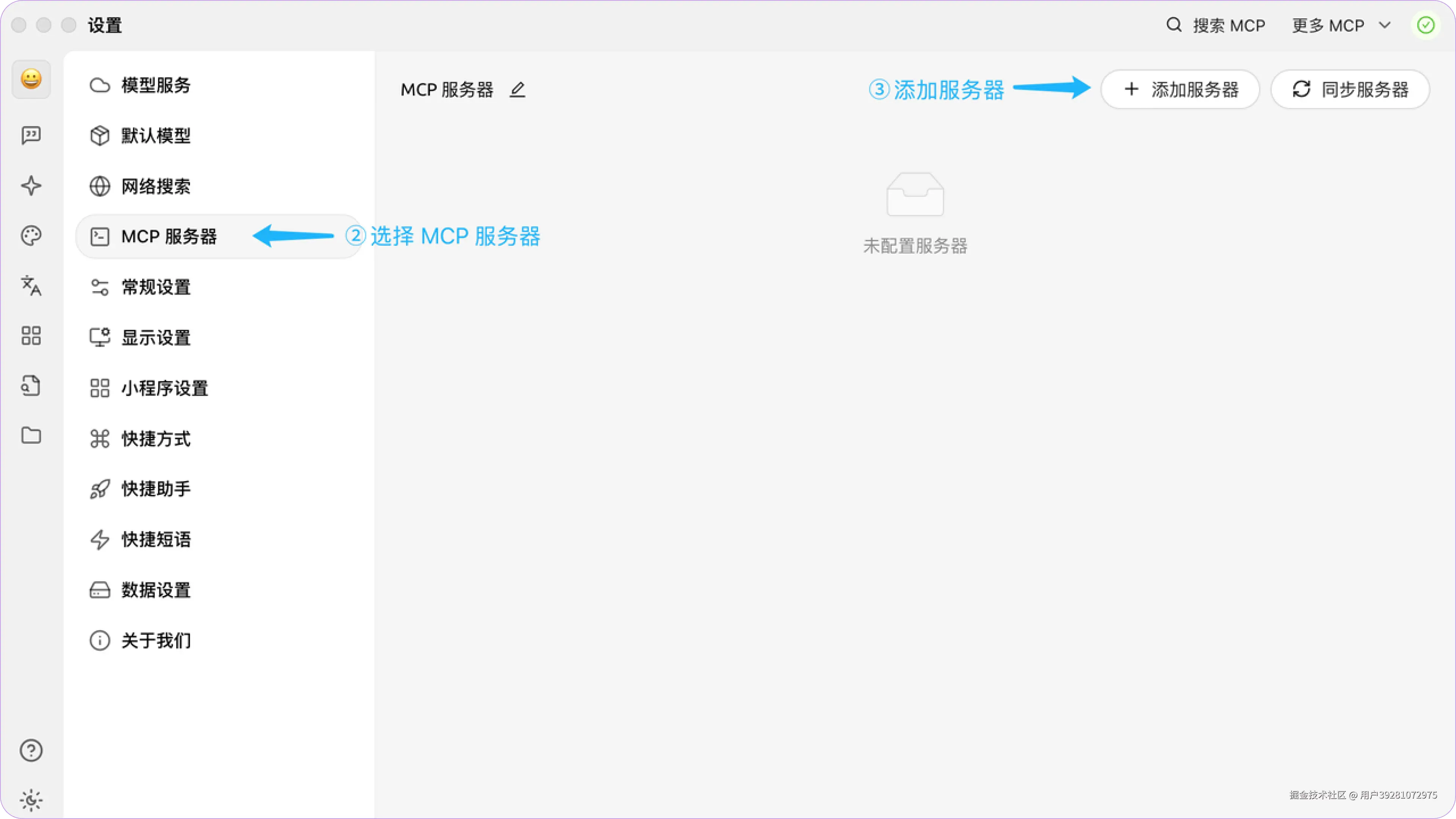Open the translate sidebar icon

click(31, 286)
